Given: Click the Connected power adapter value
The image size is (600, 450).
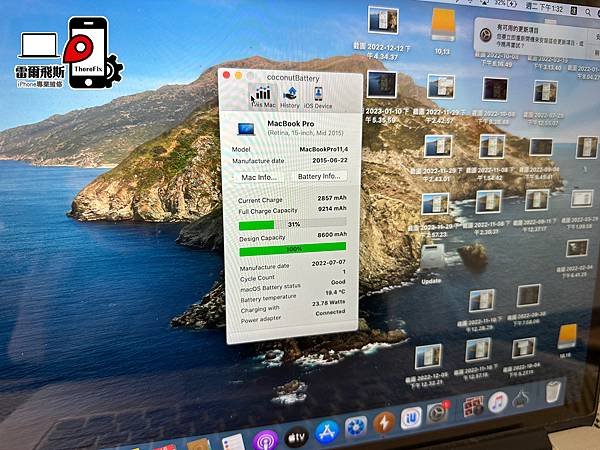Looking at the screenshot, I should point(330,313).
